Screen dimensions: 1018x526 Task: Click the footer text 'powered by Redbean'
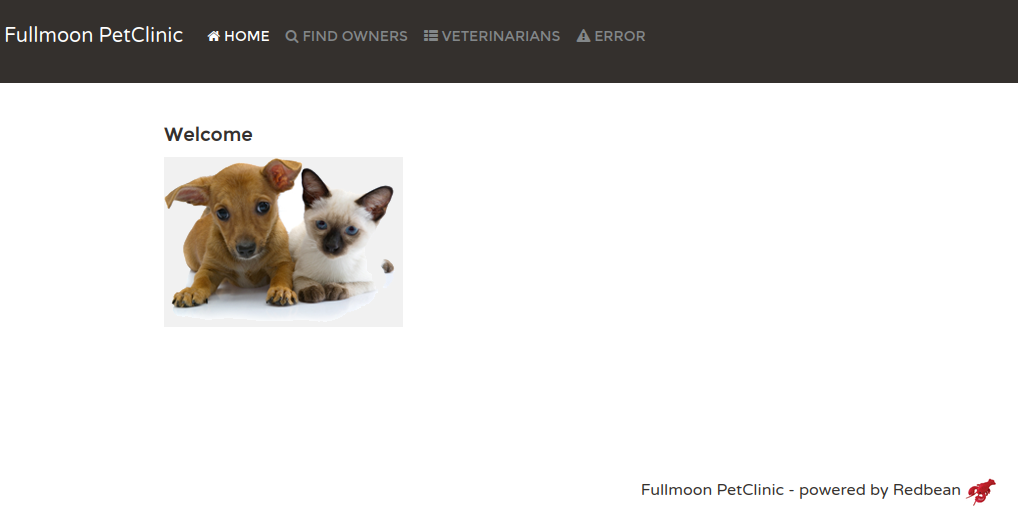tap(880, 490)
